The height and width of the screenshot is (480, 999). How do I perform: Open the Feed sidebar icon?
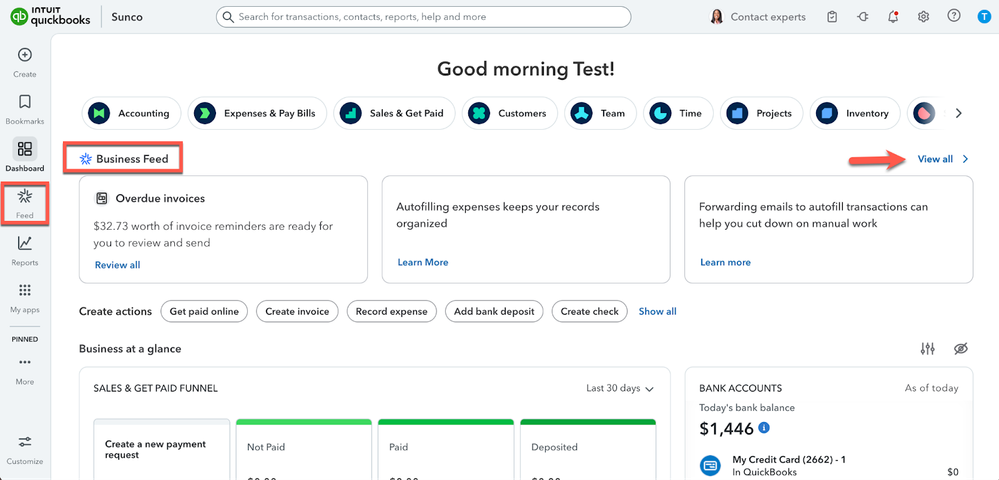click(25, 195)
